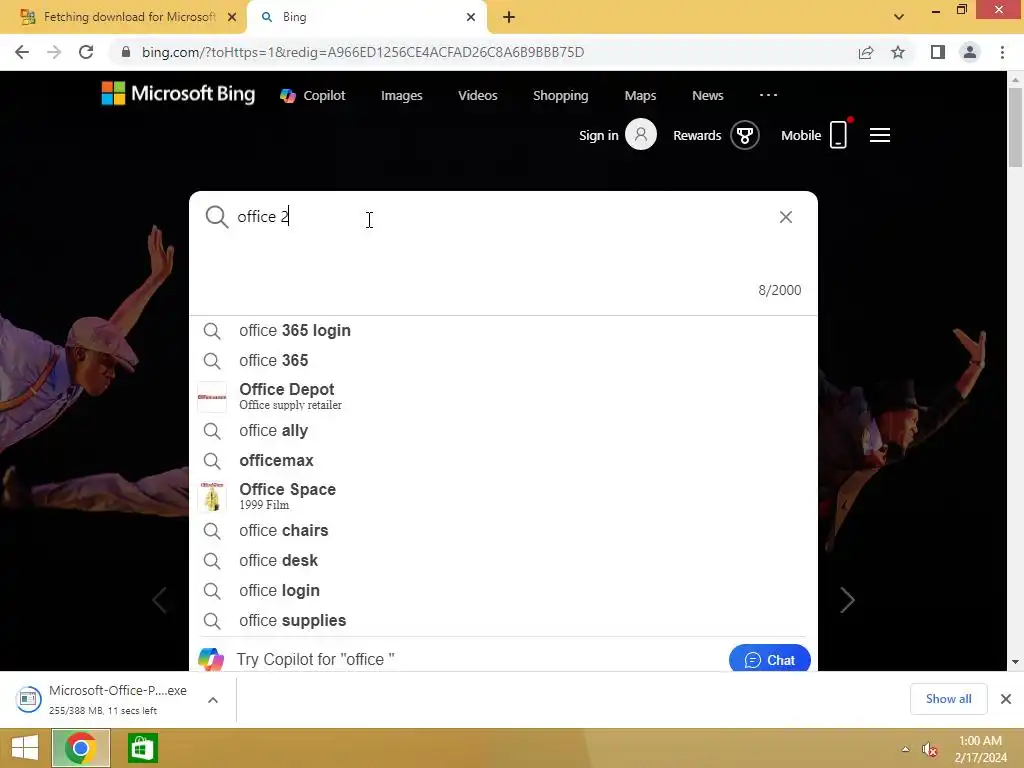The height and width of the screenshot is (768, 1024).
Task: Open the Shopping tab
Action: pyautogui.click(x=560, y=95)
